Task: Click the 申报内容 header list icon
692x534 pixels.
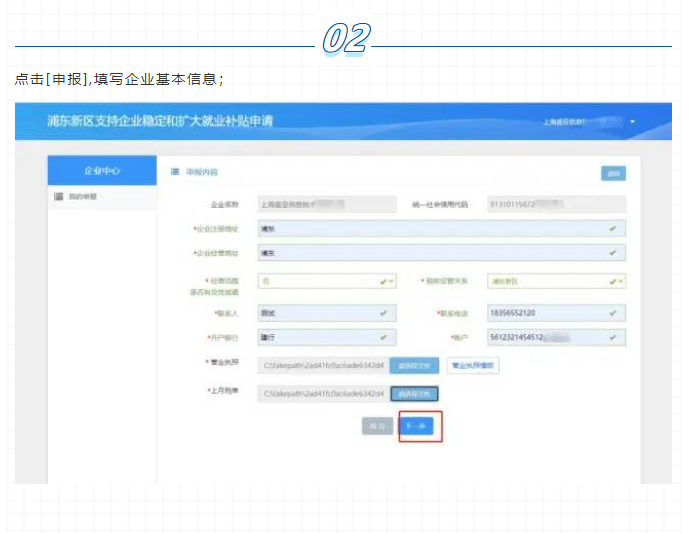Action: [175, 172]
